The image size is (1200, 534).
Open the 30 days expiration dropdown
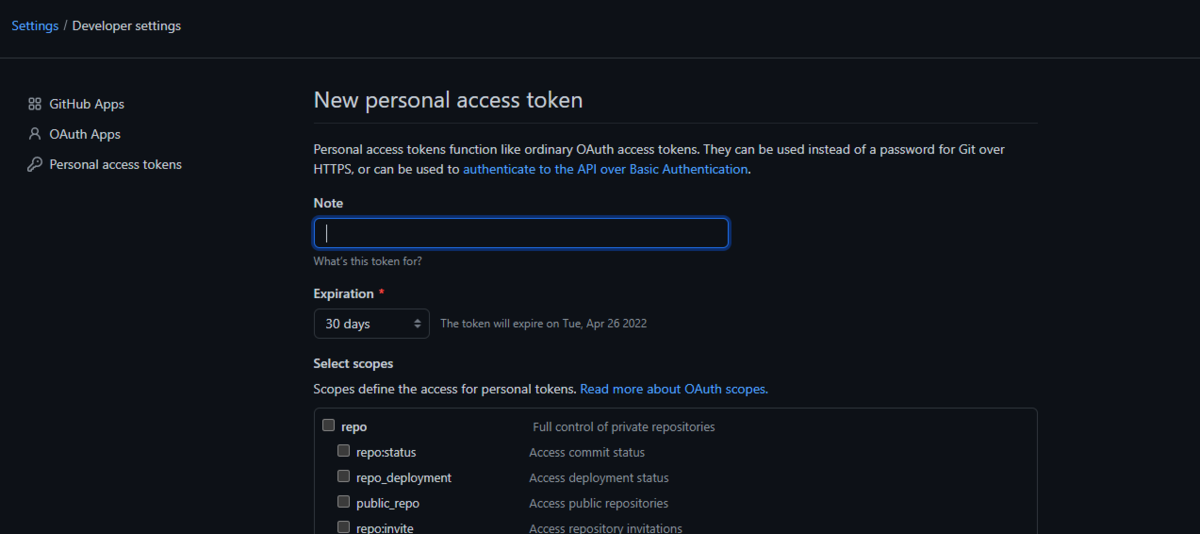click(371, 324)
